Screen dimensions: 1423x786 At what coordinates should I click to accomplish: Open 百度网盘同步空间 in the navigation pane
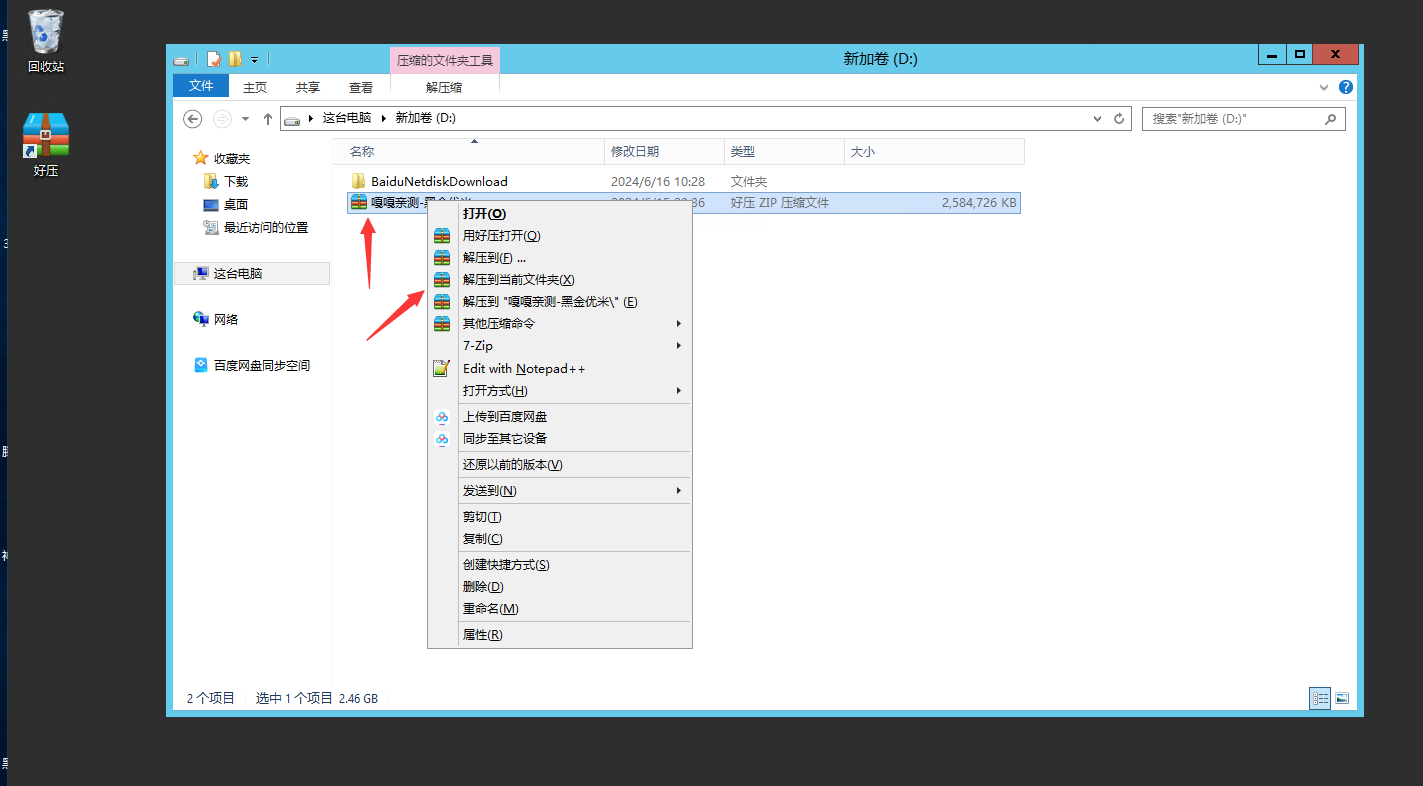[252, 365]
